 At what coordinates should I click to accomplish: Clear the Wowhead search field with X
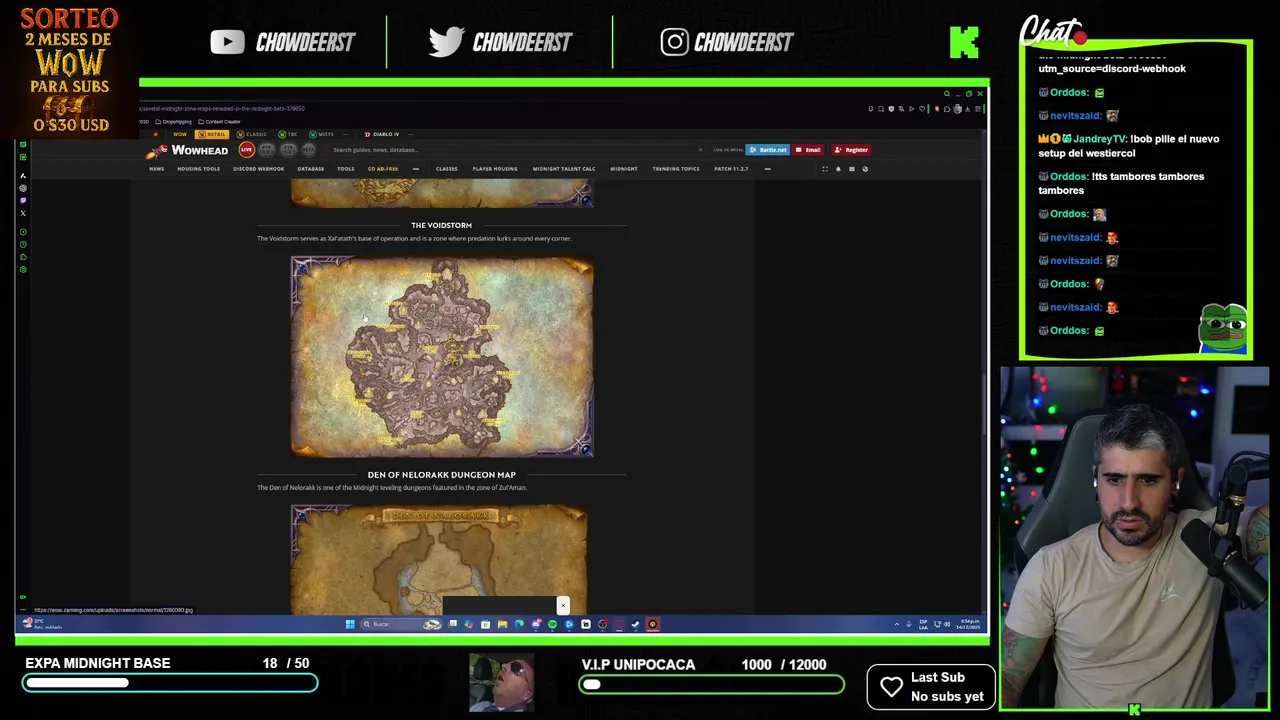700,150
